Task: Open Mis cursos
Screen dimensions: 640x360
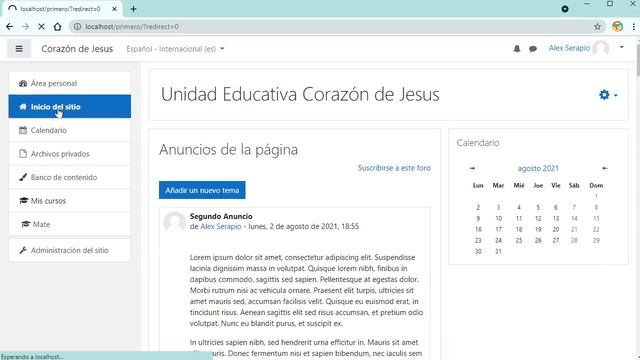Action: click(x=70, y=201)
